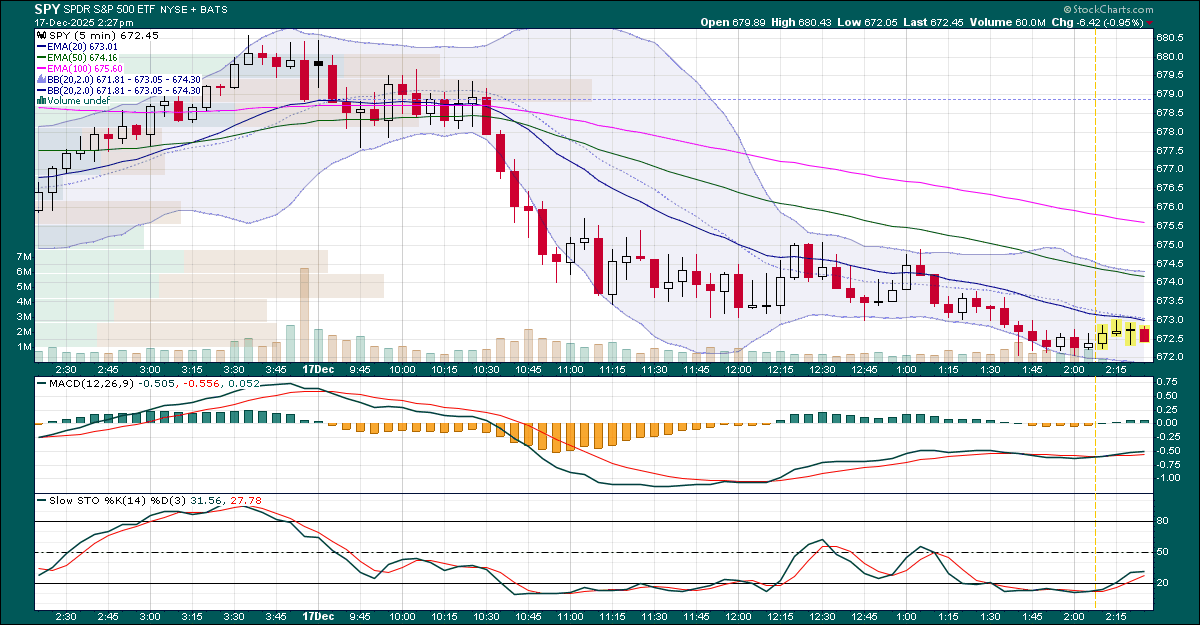Click the volume bars icon next to Volume undef
The image size is (1200, 625).
(42, 100)
